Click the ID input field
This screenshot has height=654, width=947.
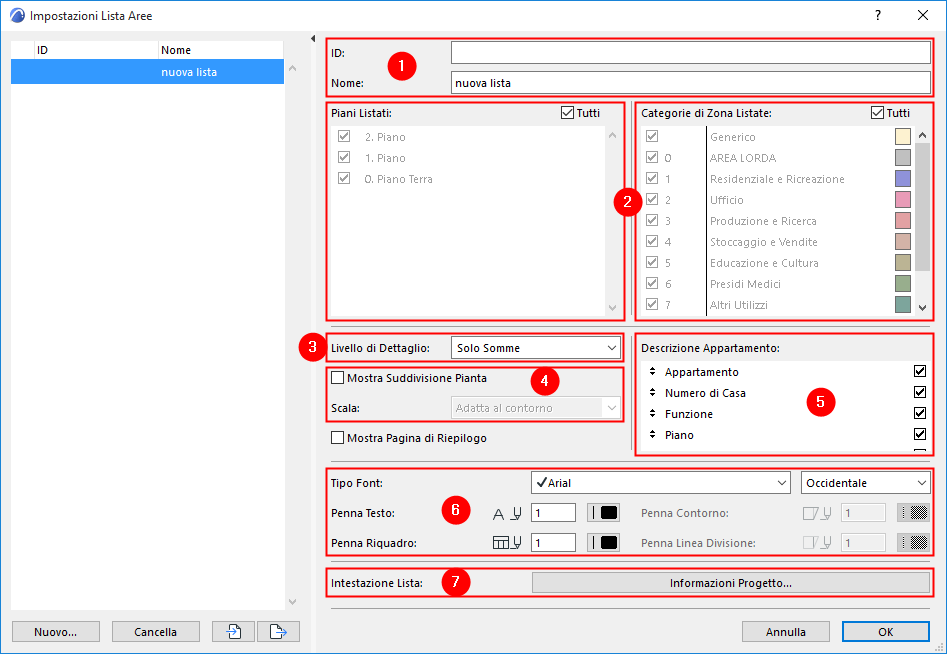(690, 53)
